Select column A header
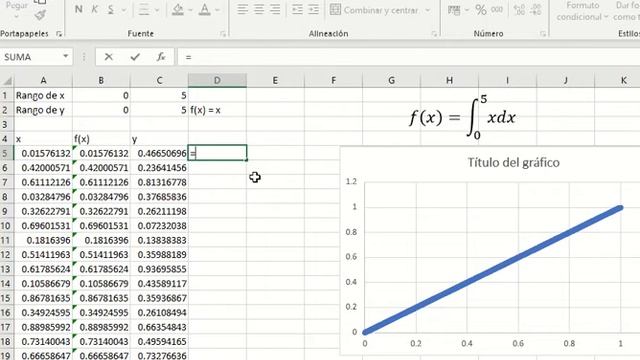The image size is (640, 360). coord(43,80)
